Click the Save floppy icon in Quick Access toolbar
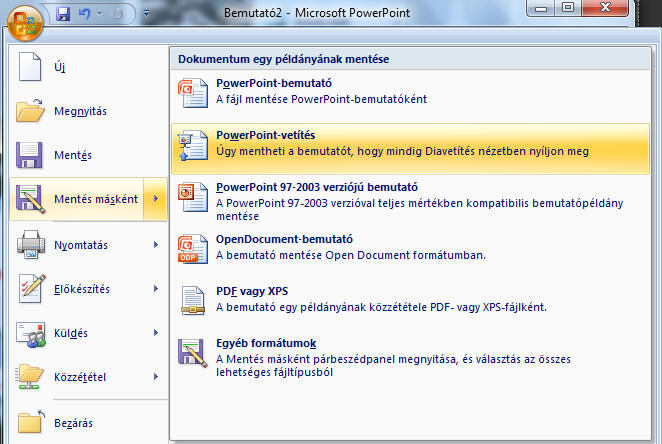Viewport: 662px width, 444px height. pyautogui.click(x=63, y=14)
